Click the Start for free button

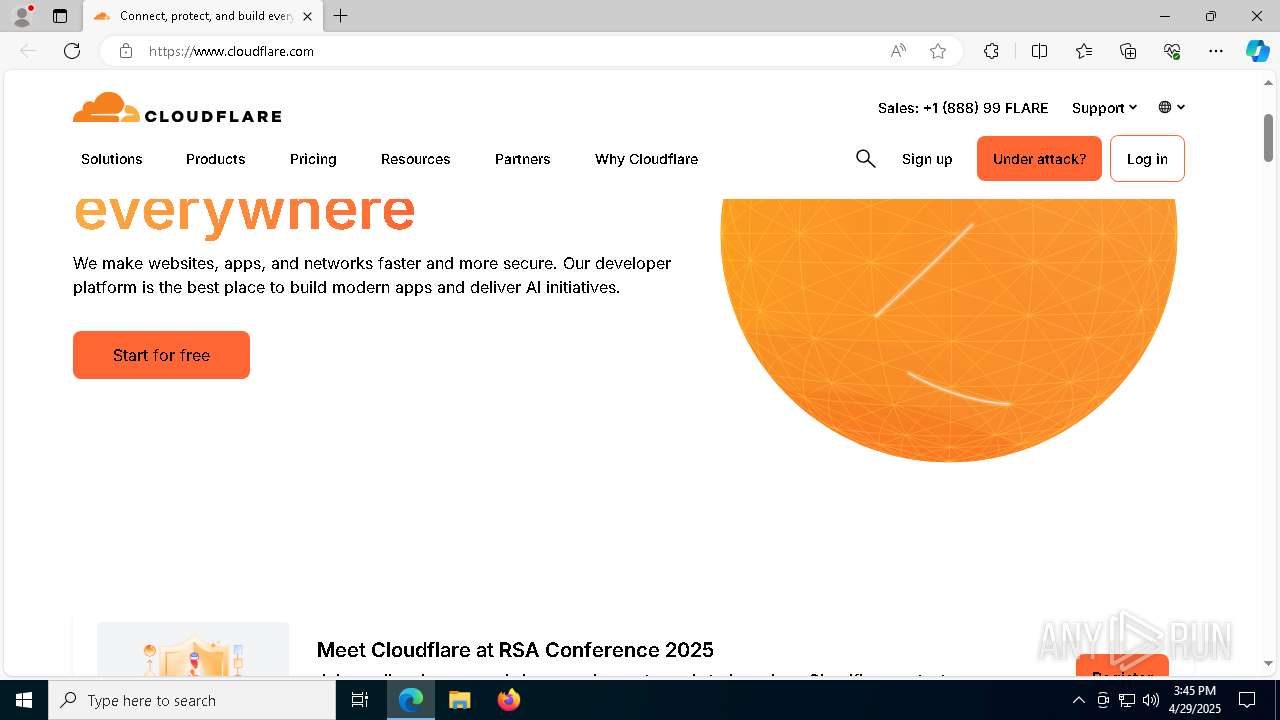pyautogui.click(x=161, y=355)
